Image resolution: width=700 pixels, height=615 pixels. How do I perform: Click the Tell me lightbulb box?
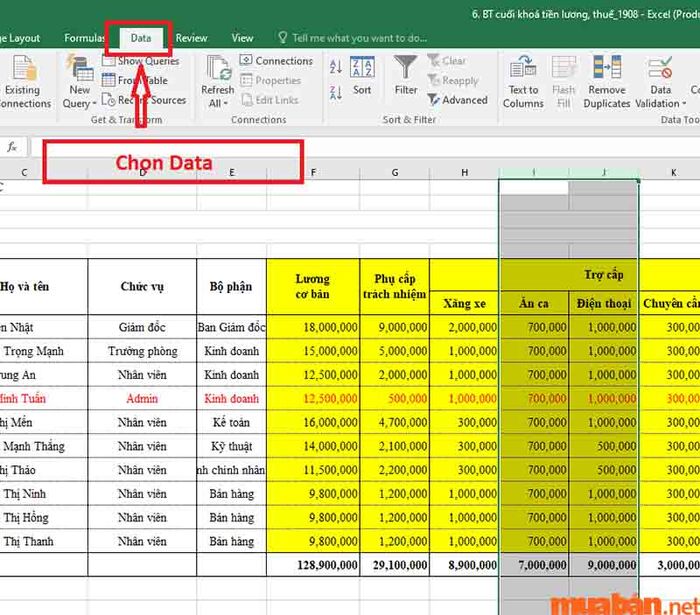click(353, 38)
